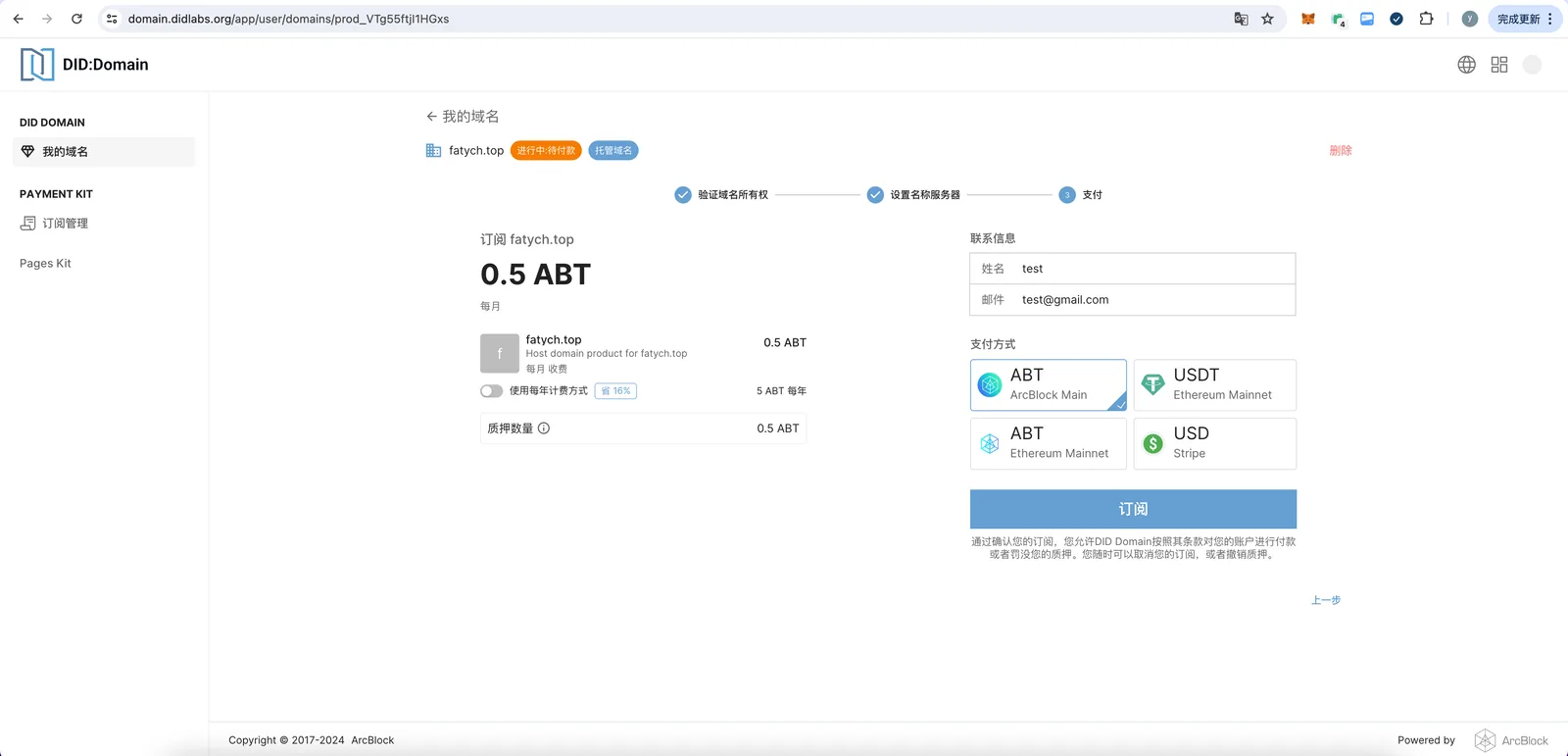The width and height of the screenshot is (1568, 756).
Task: Click the 托管域名 badge
Action: (x=613, y=151)
